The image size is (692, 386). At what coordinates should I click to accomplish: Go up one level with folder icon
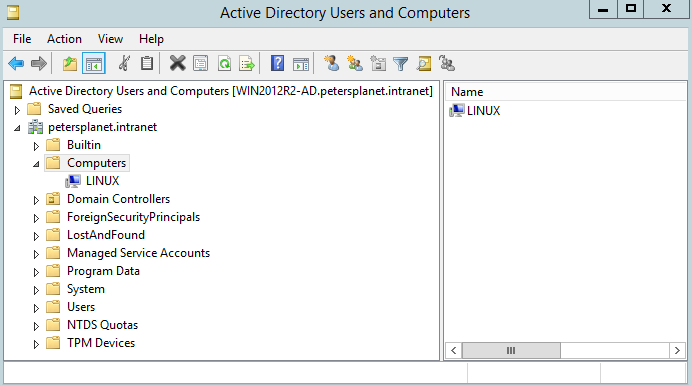[69, 64]
